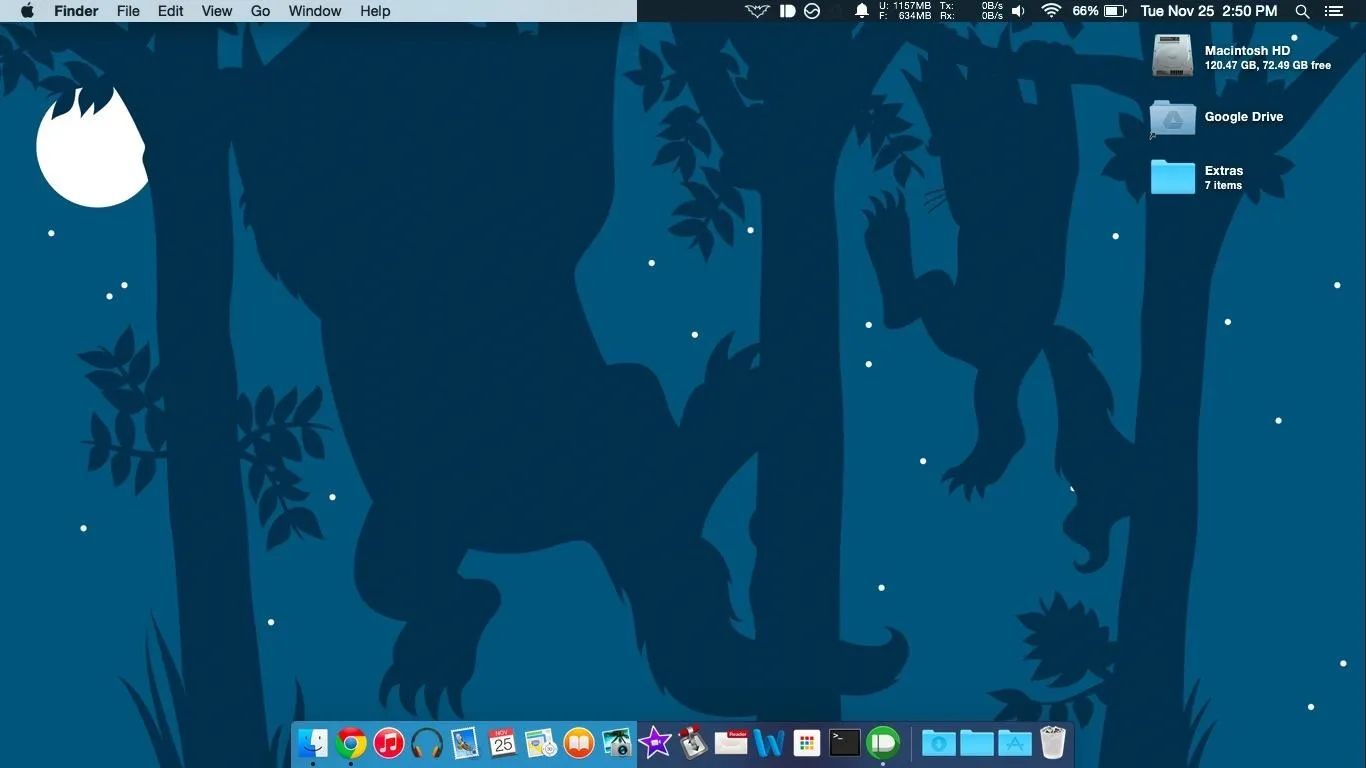
Task: Open the Reader envelope app icon
Action: (731, 743)
